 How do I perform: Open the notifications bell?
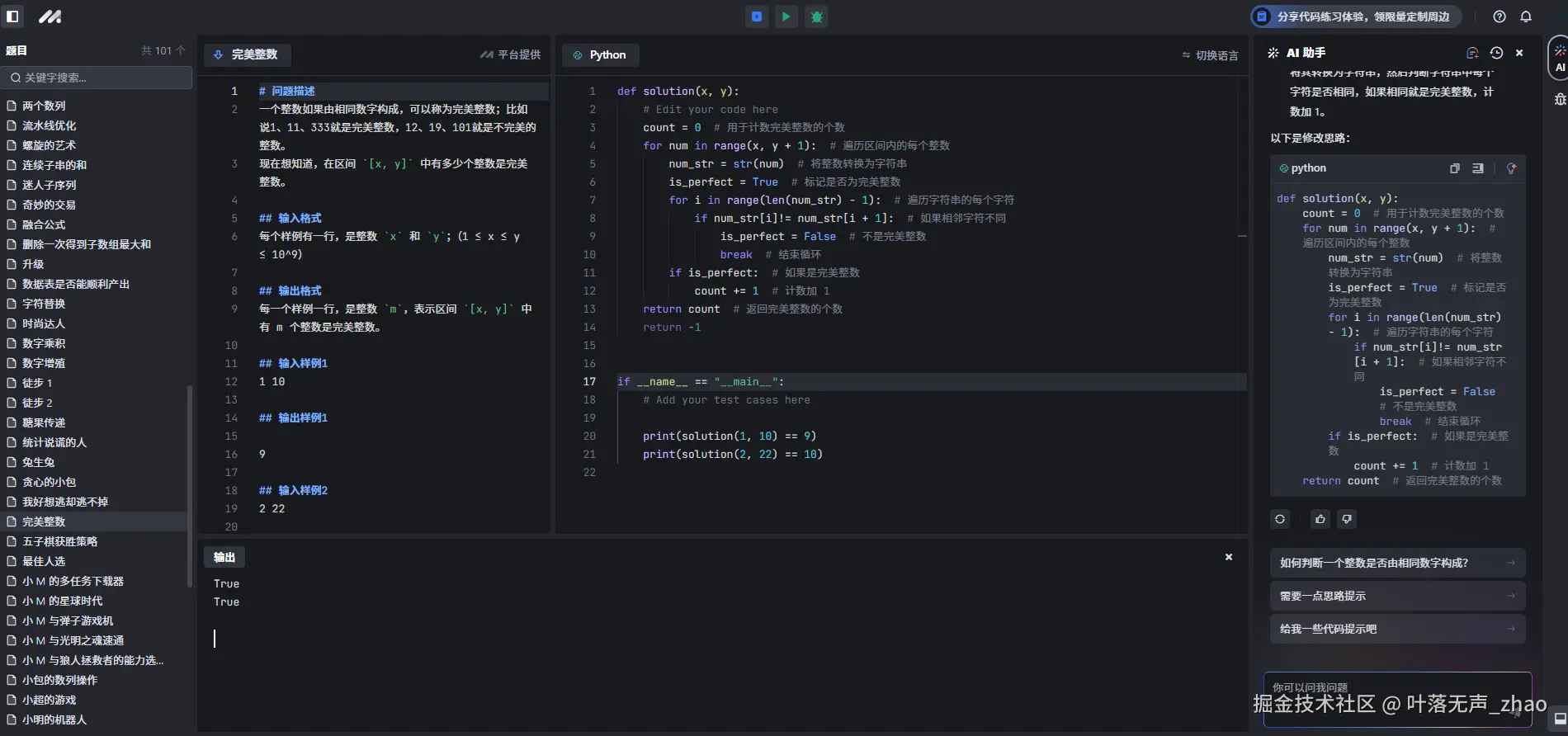click(x=1526, y=17)
